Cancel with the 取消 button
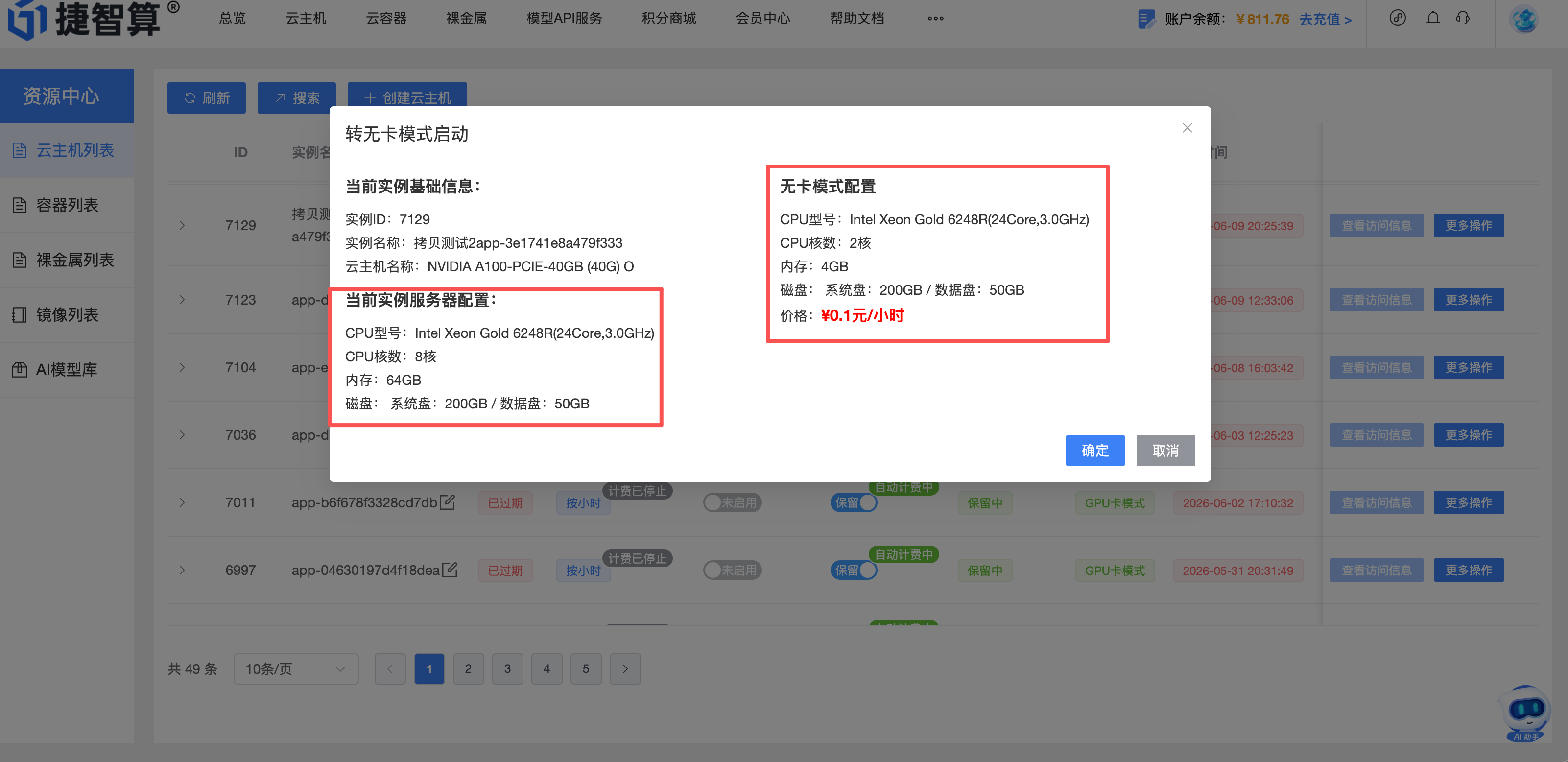The width and height of the screenshot is (1568, 762). click(1165, 451)
